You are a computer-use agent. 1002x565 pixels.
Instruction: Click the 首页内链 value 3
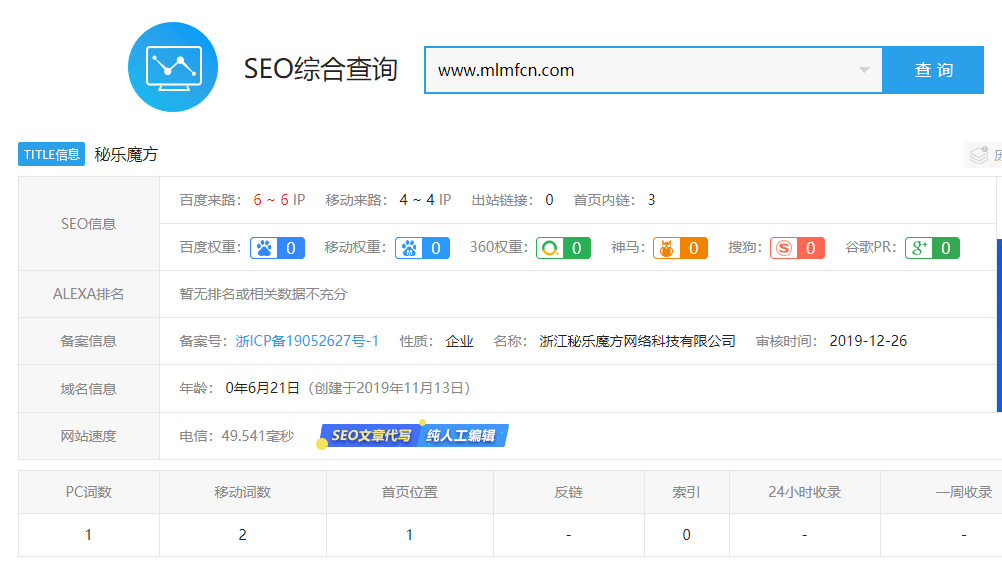coord(651,200)
